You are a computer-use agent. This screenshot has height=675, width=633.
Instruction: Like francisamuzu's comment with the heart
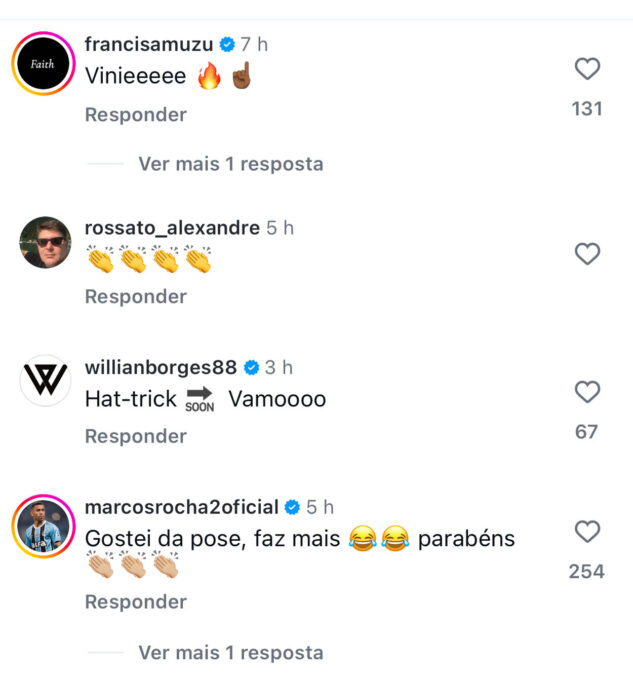click(x=587, y=69)
